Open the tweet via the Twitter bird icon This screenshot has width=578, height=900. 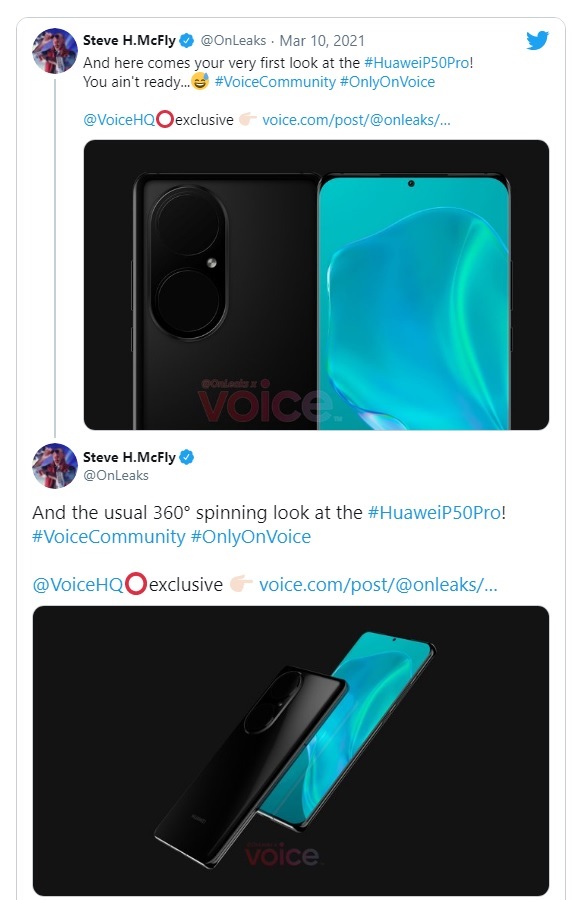coord(538,41)
